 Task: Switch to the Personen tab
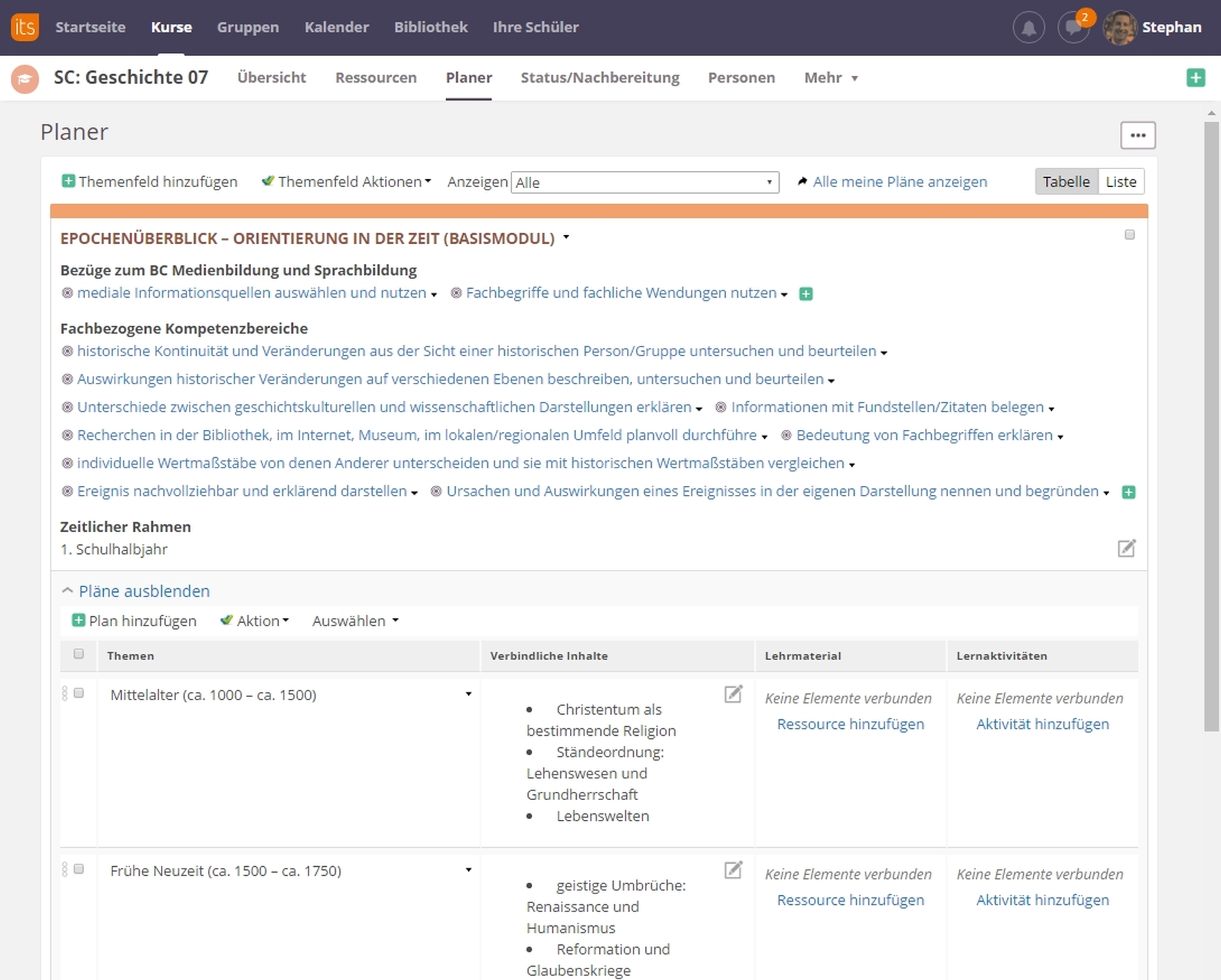[742, 78]
